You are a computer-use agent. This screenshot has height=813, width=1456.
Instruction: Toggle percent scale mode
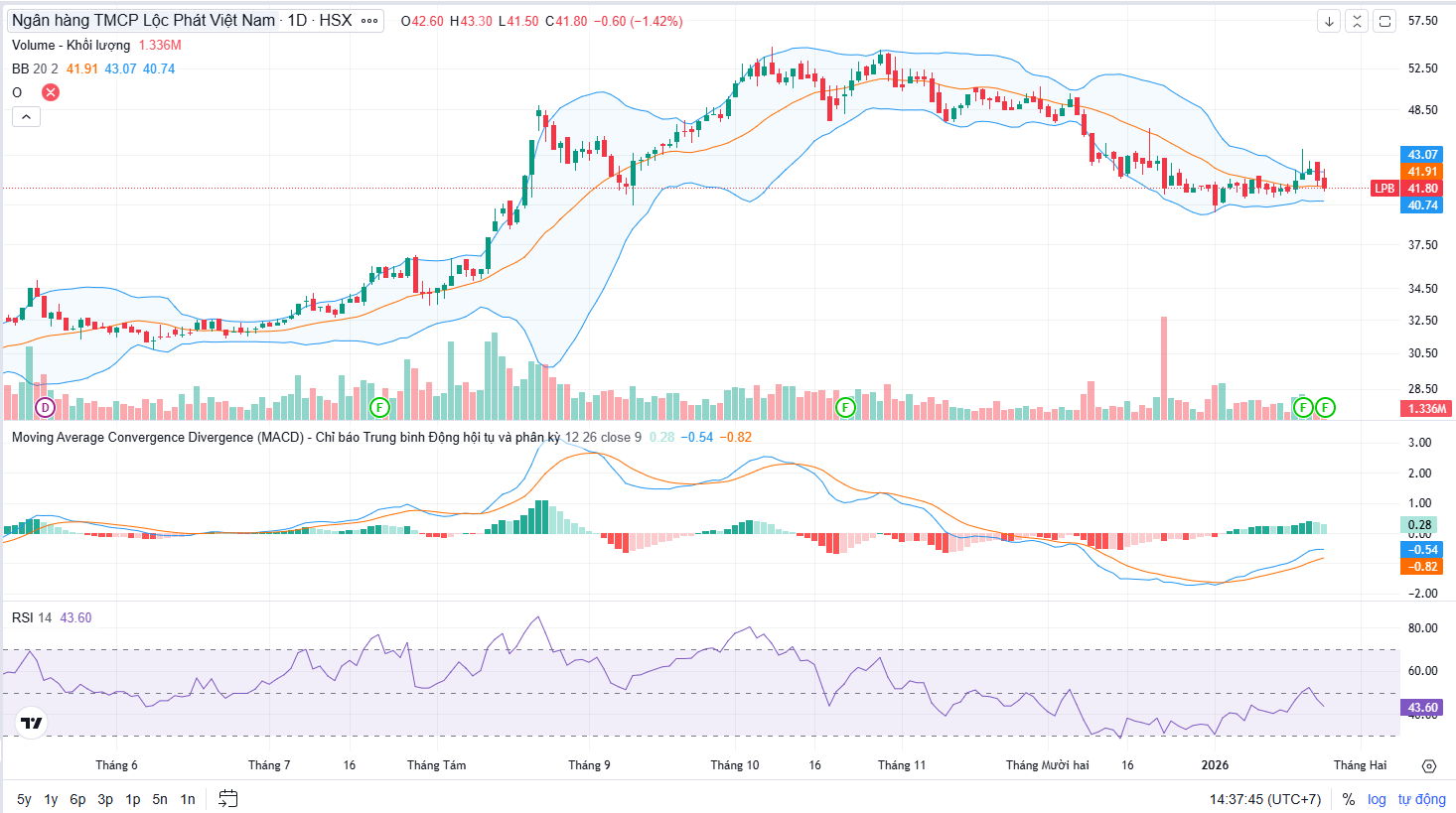click(1348, 799)
